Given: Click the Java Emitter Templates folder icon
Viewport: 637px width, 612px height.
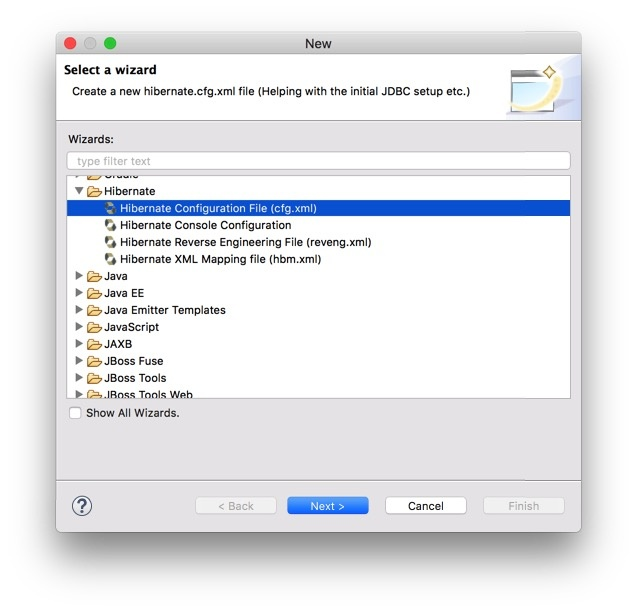Looking at the screenshot, I should (94, 310).
